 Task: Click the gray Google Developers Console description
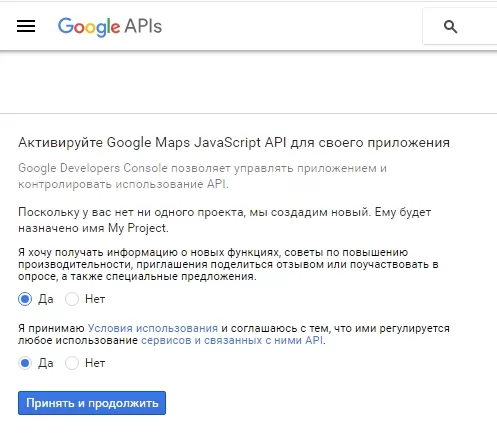click(202, 176)
